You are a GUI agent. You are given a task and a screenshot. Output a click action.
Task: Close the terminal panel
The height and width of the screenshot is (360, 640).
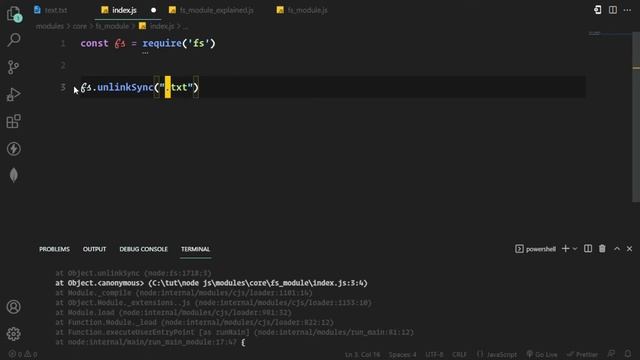coord(629,249)
